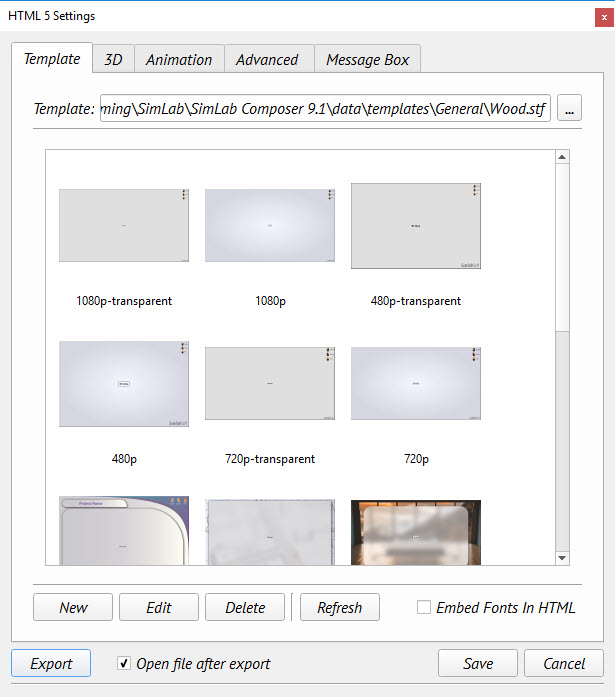Screen dimensions: 615x697
Task: Click the browse (...) button for template path
Action: pos(569,109)
